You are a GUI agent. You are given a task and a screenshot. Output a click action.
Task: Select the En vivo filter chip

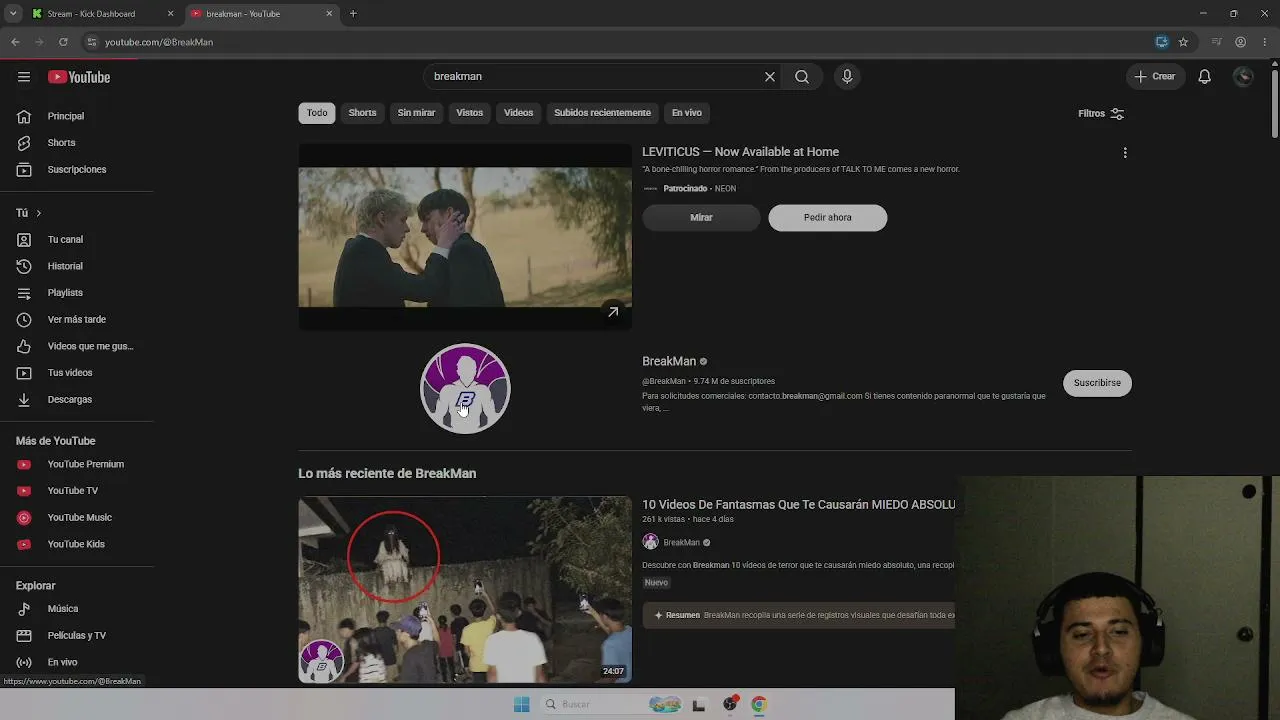(687, 113)
